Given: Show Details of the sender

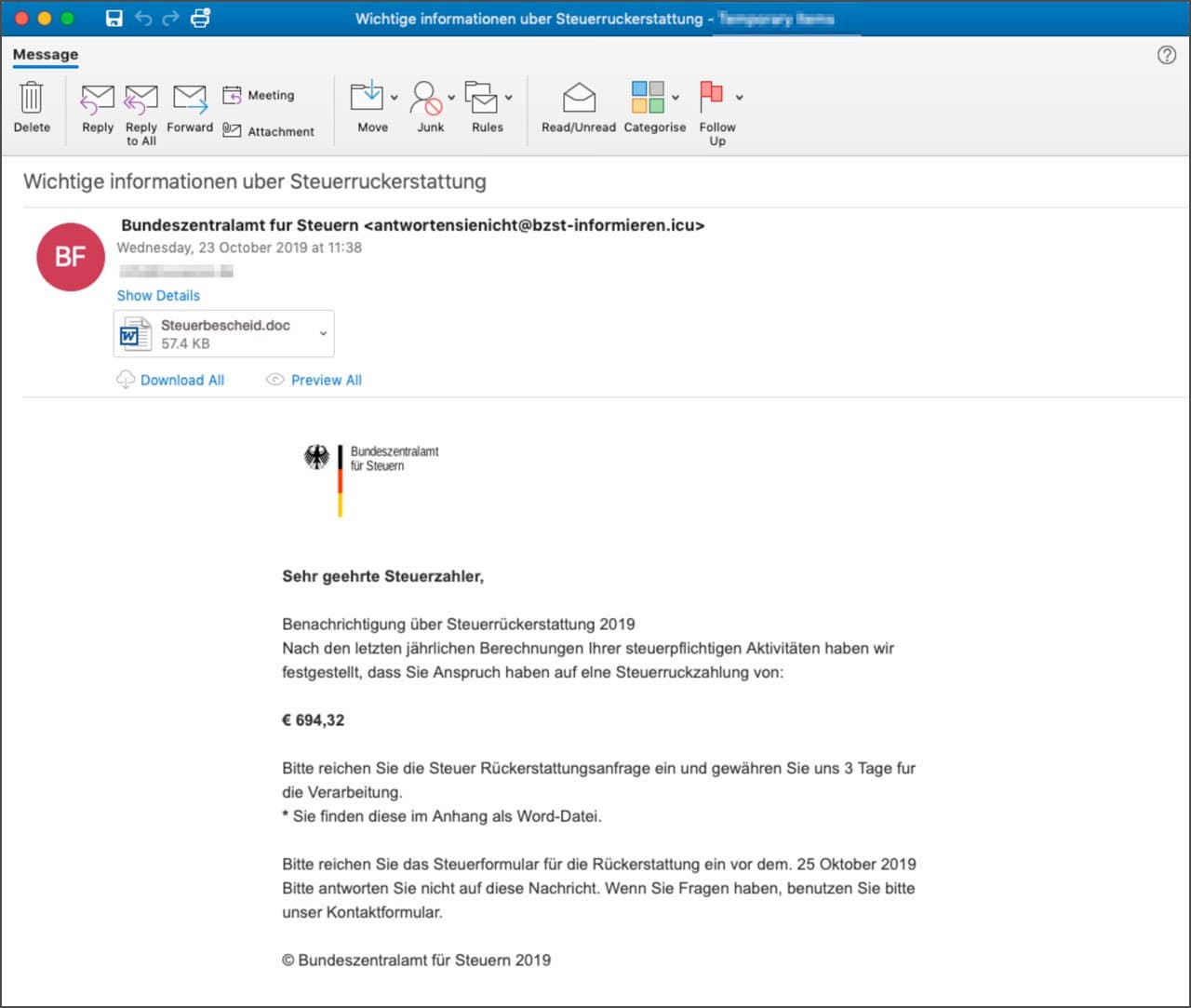Looking at the screenshot, I should [158, 295].
